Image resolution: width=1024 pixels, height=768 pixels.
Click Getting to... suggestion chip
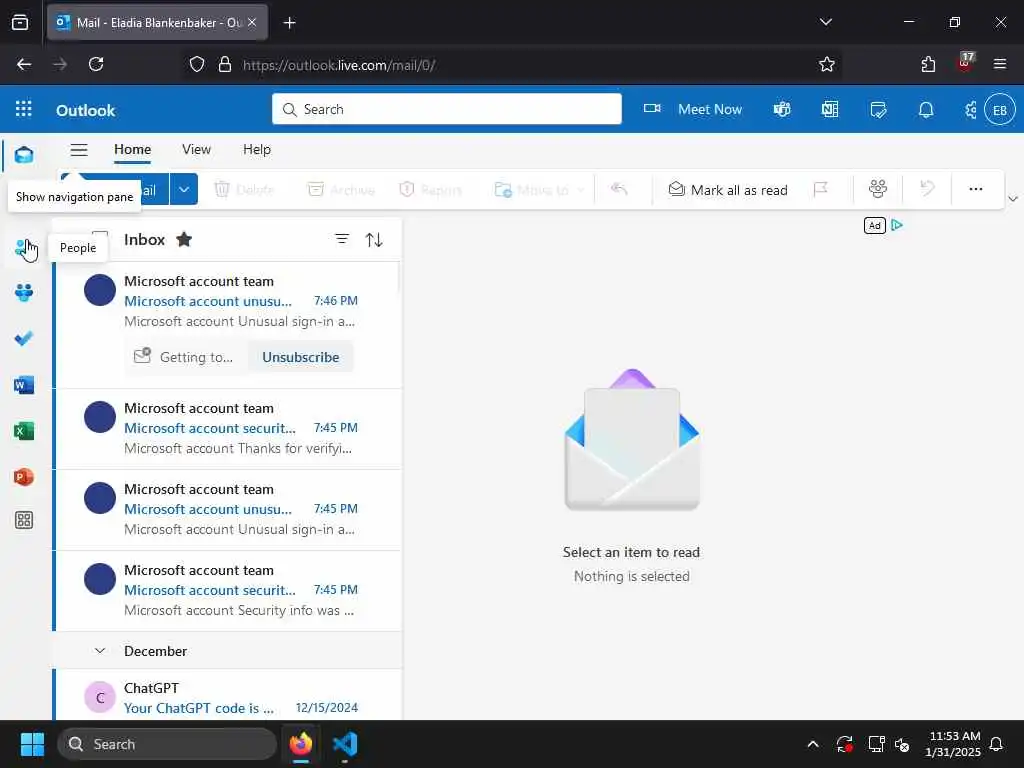click(185, 357)
